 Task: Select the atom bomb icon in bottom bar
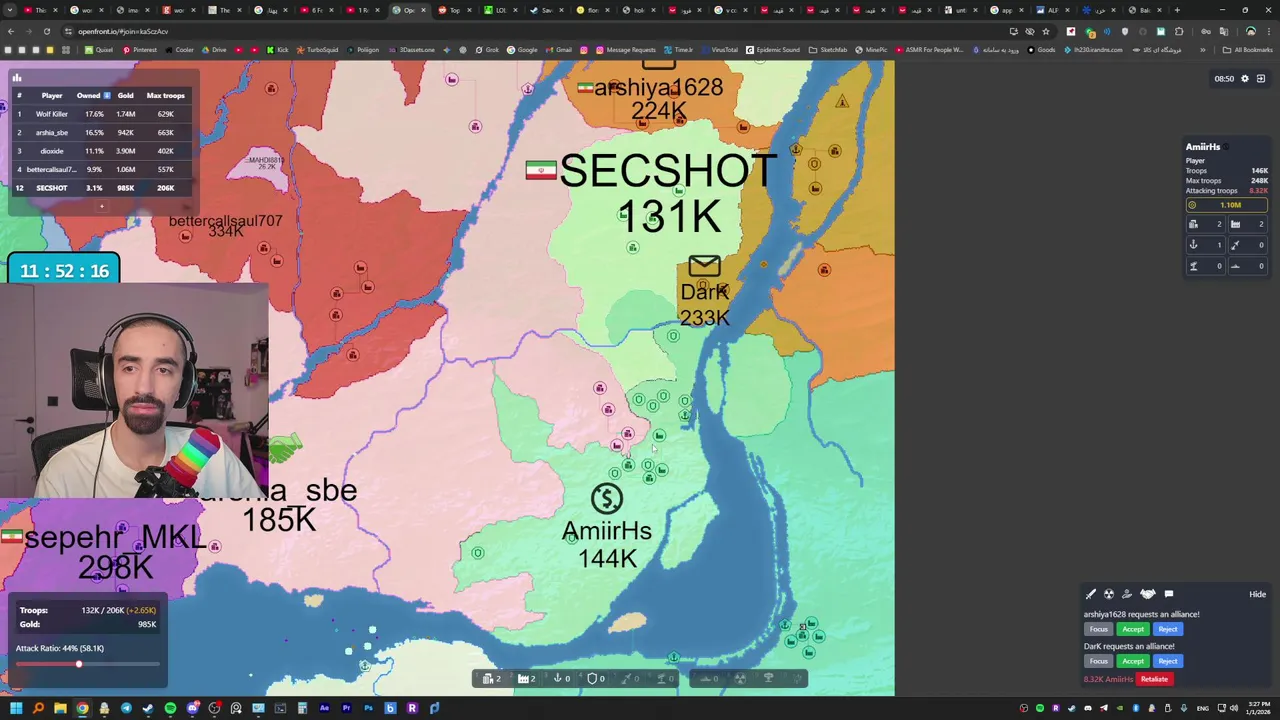pyautogui.click(x=740, y=678)
